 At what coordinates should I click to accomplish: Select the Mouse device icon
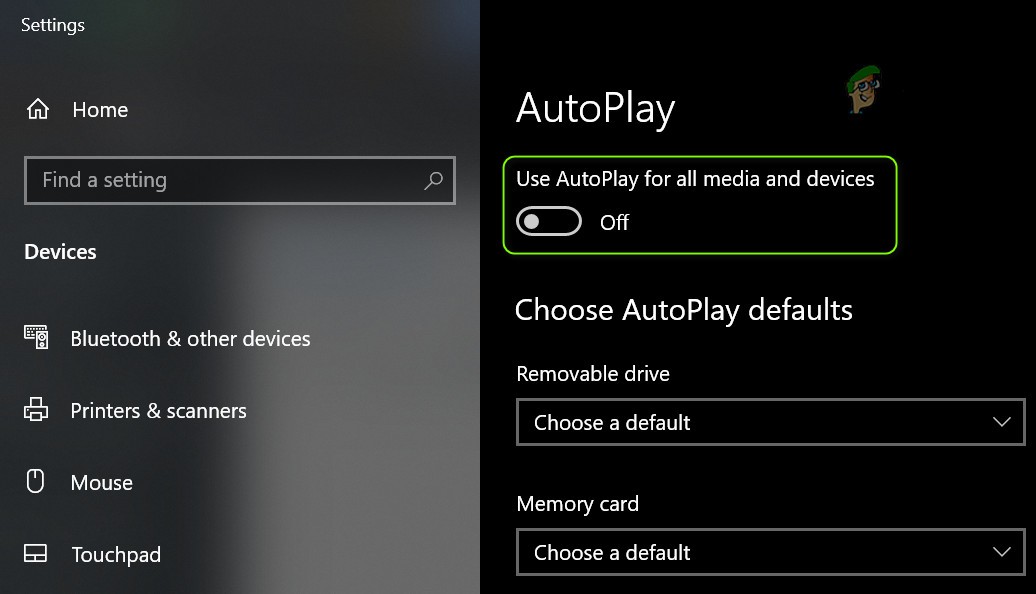click(x=36, y=482)
